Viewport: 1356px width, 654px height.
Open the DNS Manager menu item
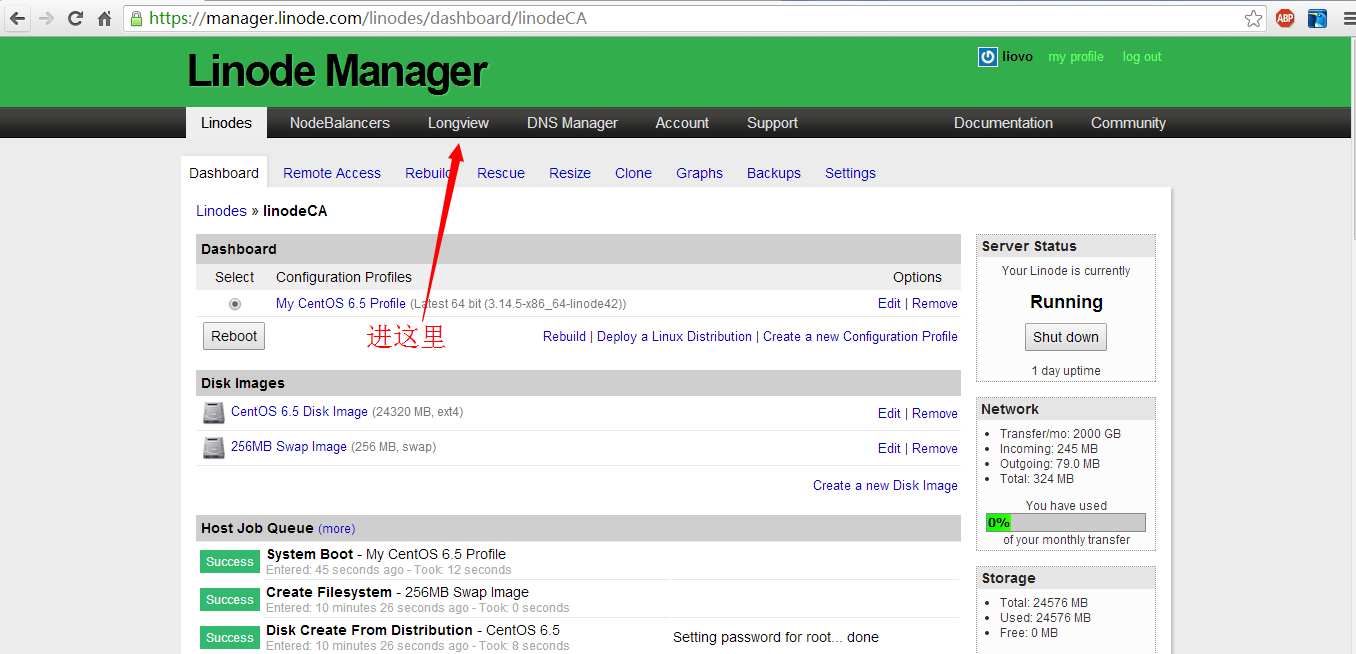point(572,123)
